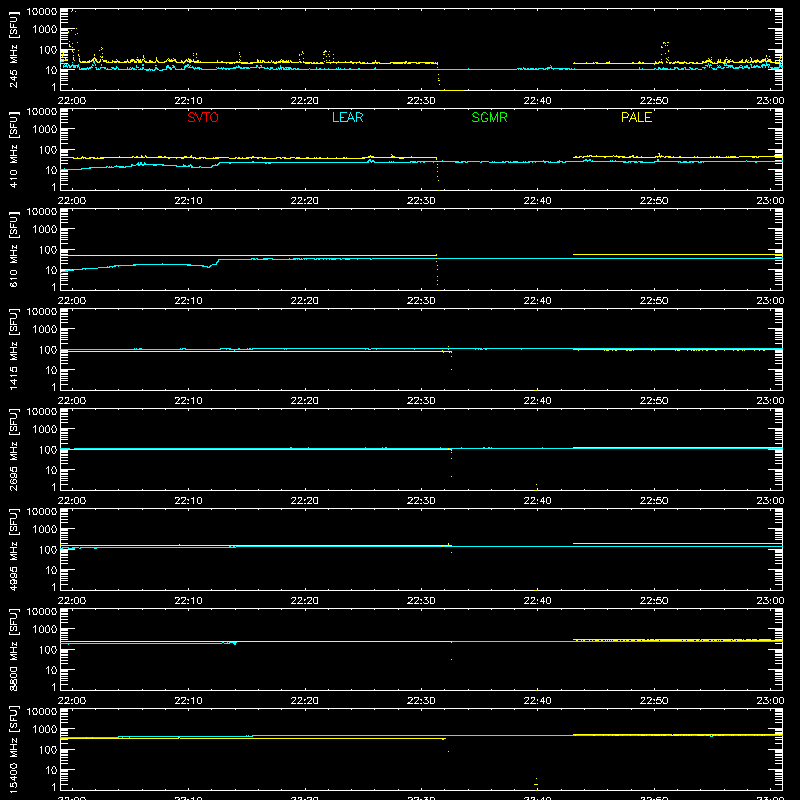Click the 10 tick on 1415 MHz axis
The image size is (800, 800).
(x=51, y=370)
